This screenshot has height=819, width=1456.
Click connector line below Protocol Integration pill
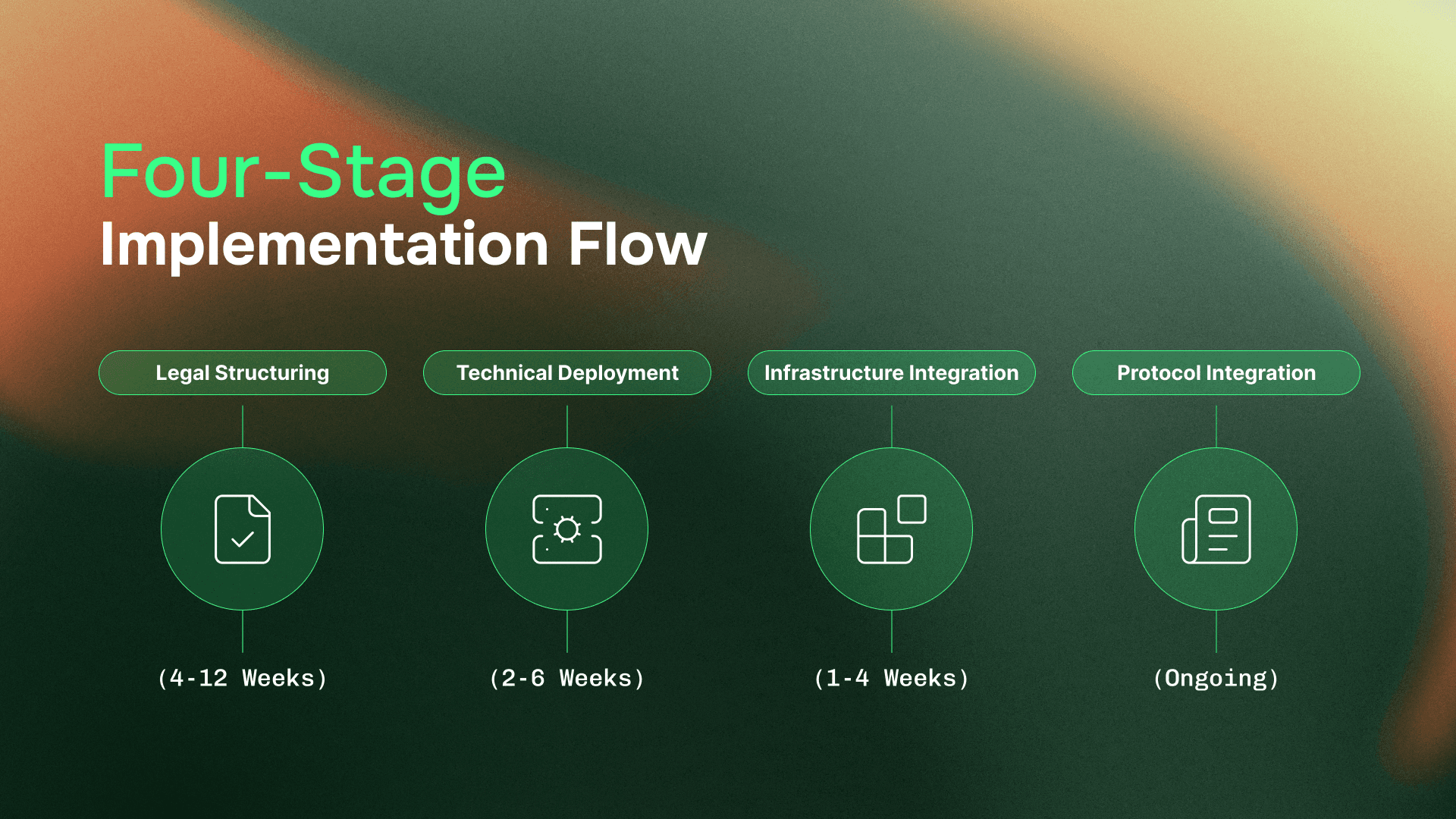pos(1216,425)
